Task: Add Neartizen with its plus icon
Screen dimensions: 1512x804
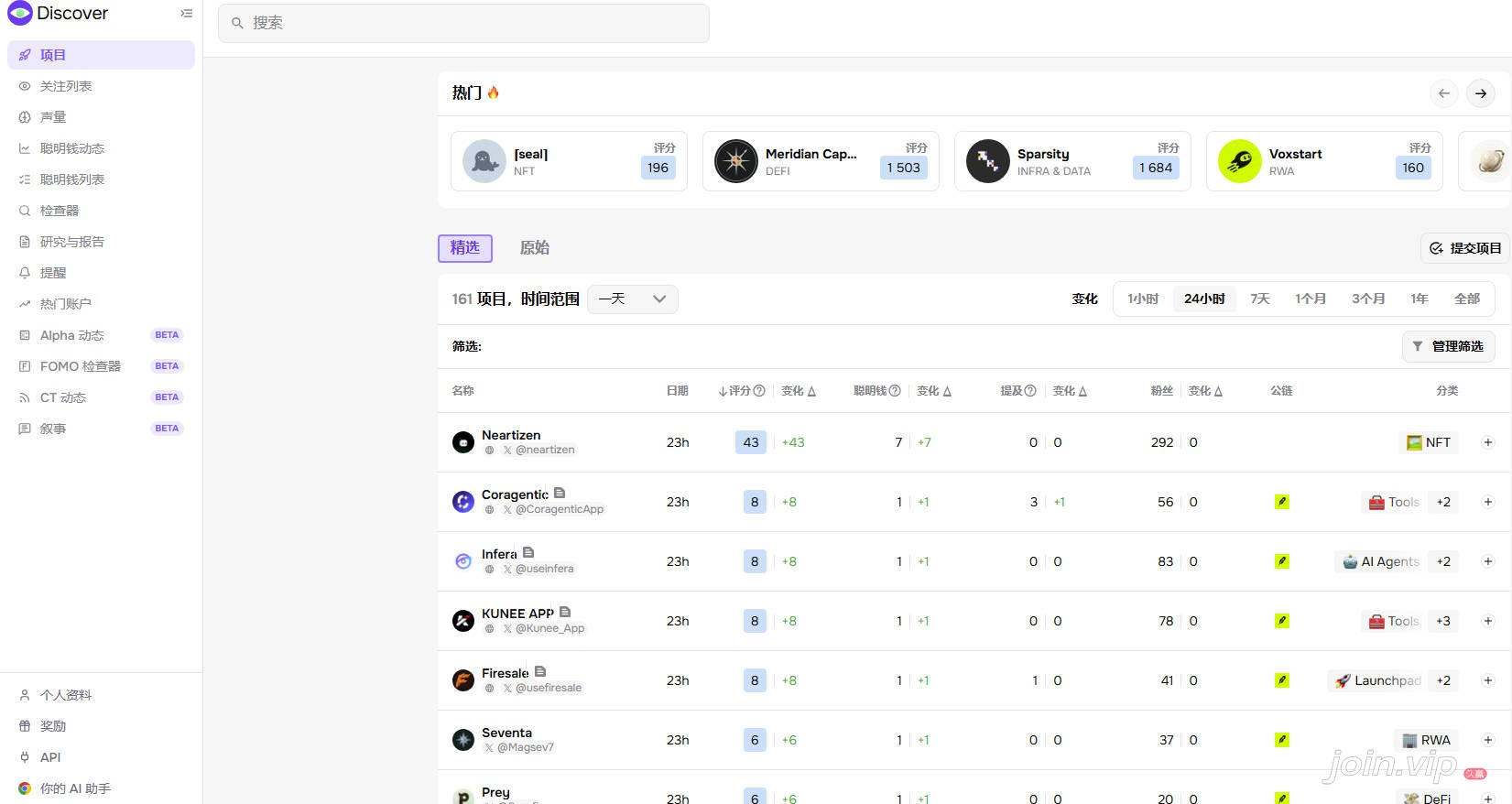Action: (x=1488, y=442)
